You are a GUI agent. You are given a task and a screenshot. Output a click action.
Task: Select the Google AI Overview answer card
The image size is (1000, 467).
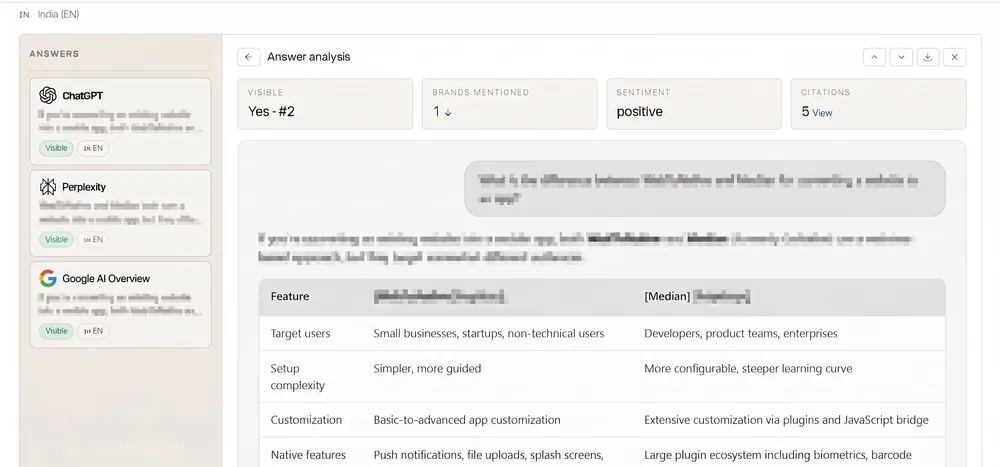(x=121, y=304)
